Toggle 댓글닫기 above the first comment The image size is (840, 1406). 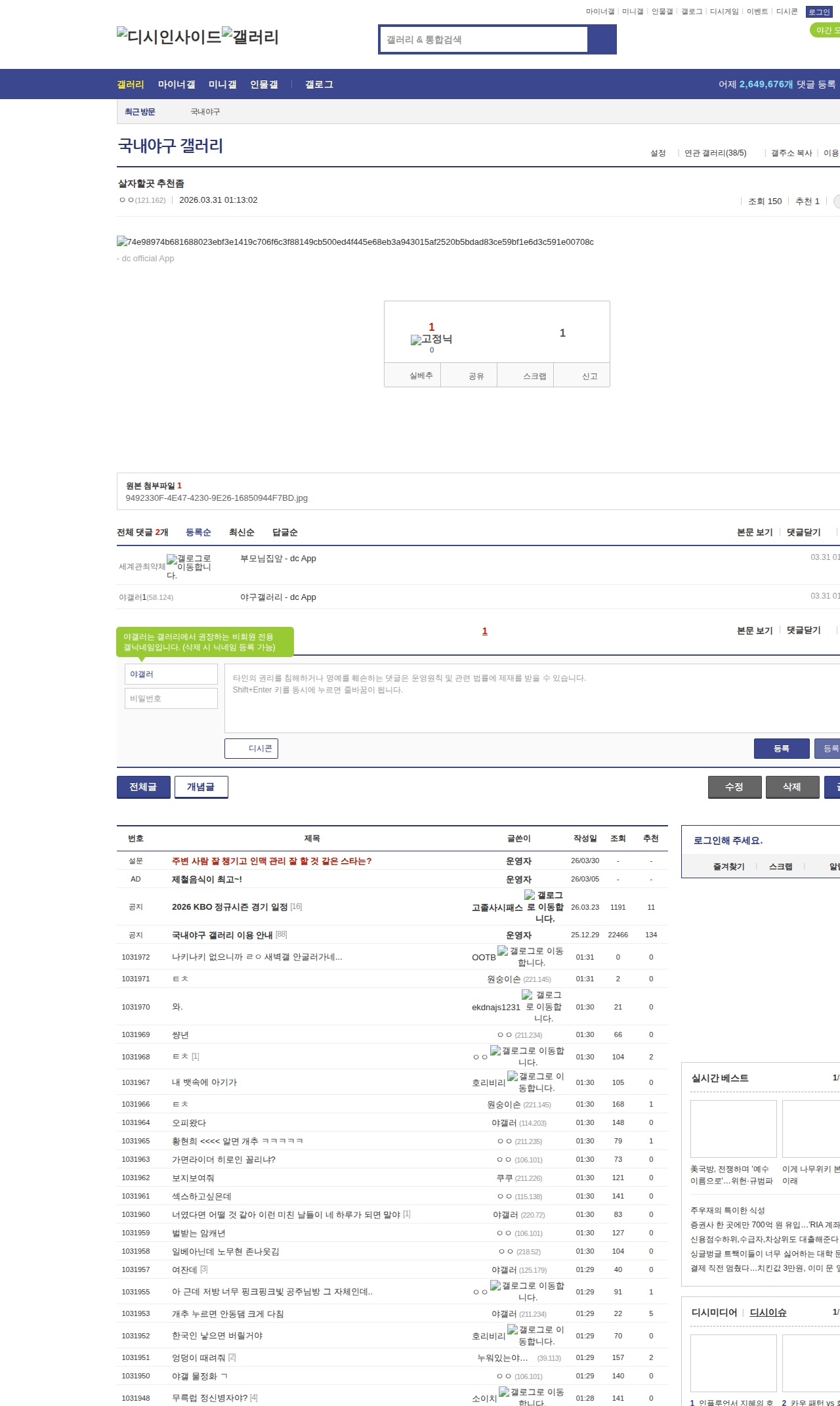(x=803, y=532)
